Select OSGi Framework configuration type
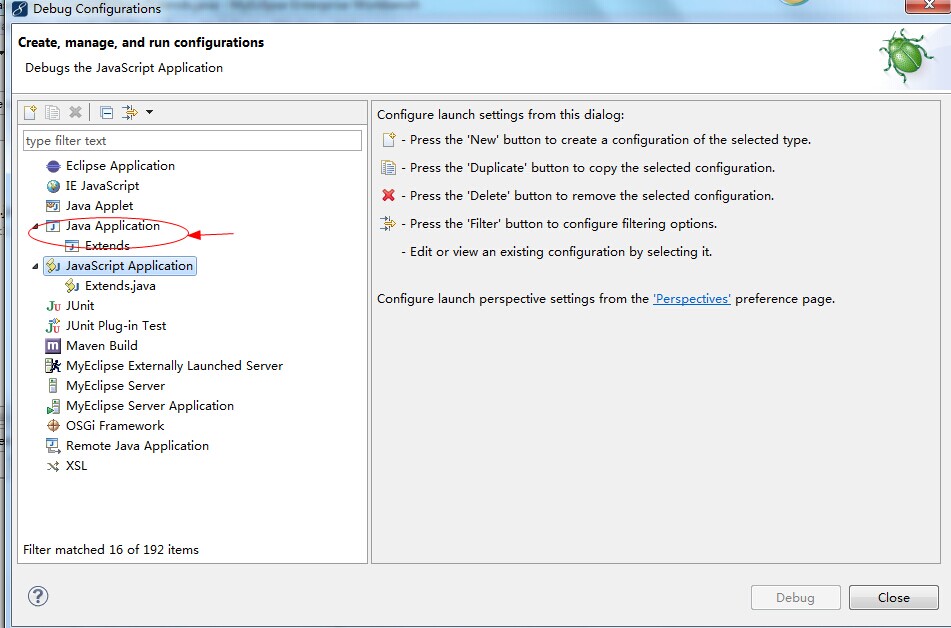 click(x=115, y=426)
